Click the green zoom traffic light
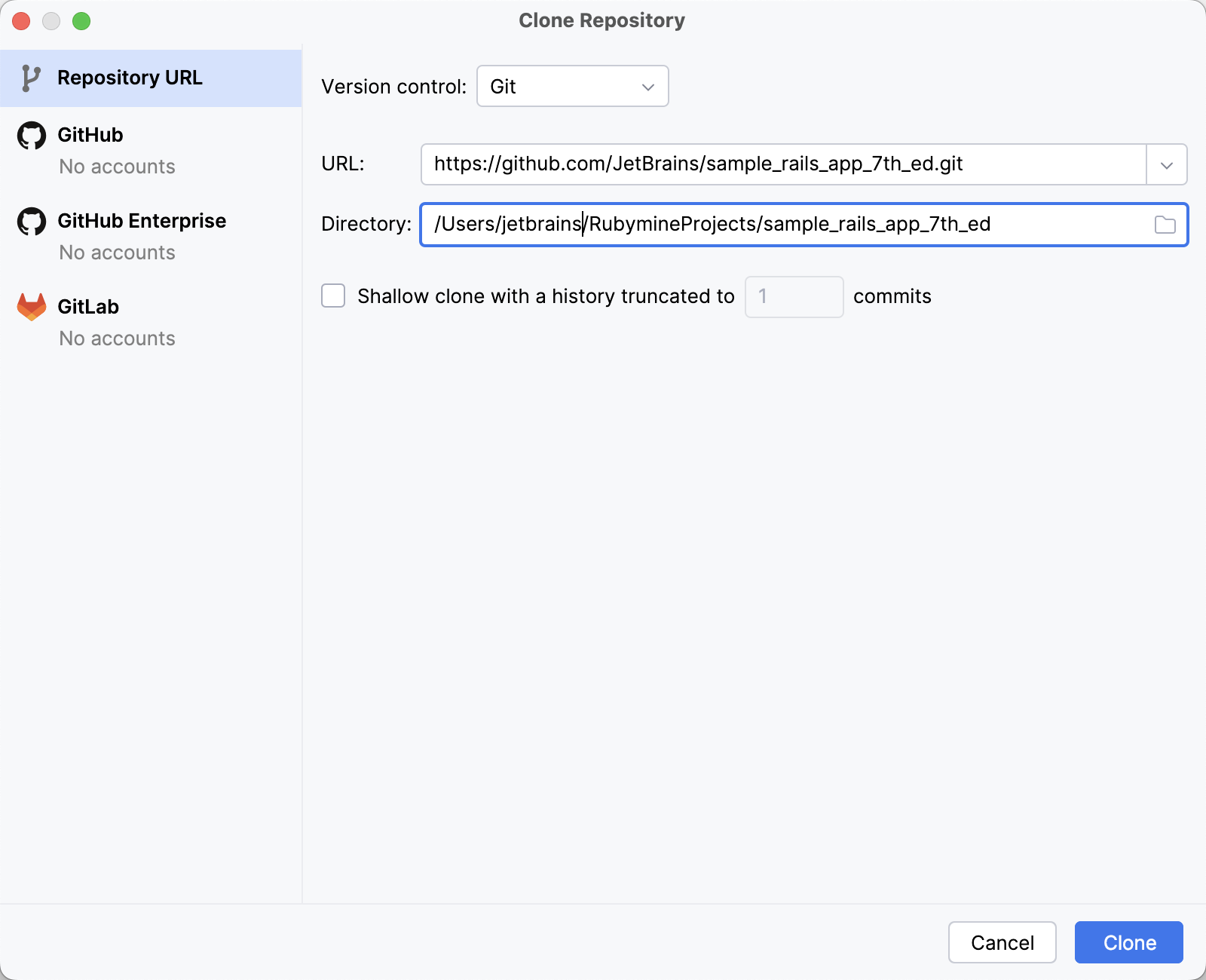Viewport: 1206px width, 980px height. (82, 21)
